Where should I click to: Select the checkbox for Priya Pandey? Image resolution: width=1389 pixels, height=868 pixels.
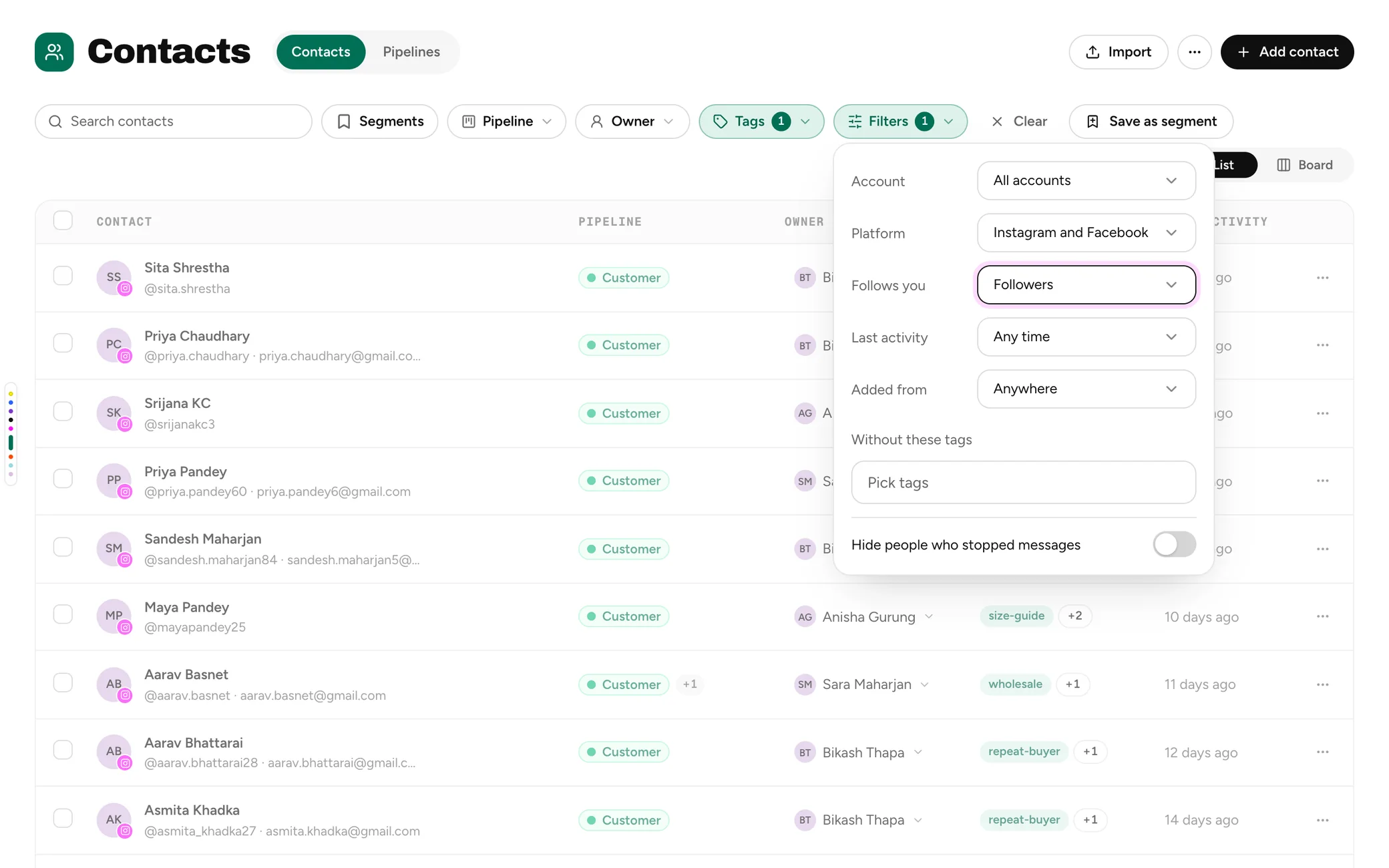point(63,479)
